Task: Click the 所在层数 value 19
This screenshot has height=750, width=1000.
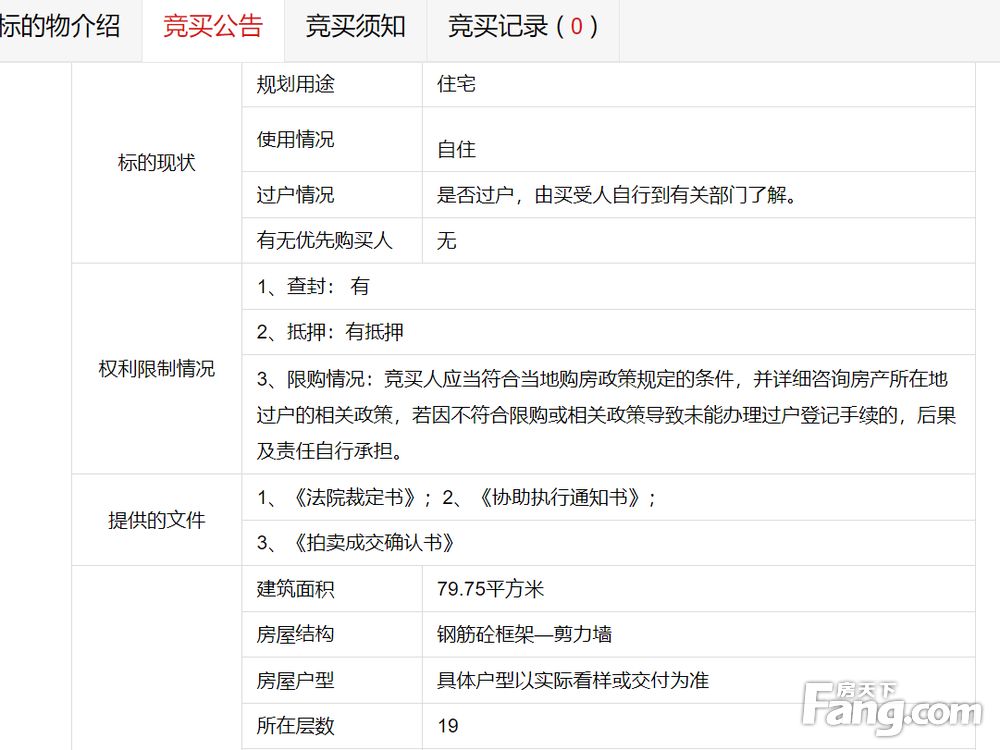Action: (x=448, y=726)
